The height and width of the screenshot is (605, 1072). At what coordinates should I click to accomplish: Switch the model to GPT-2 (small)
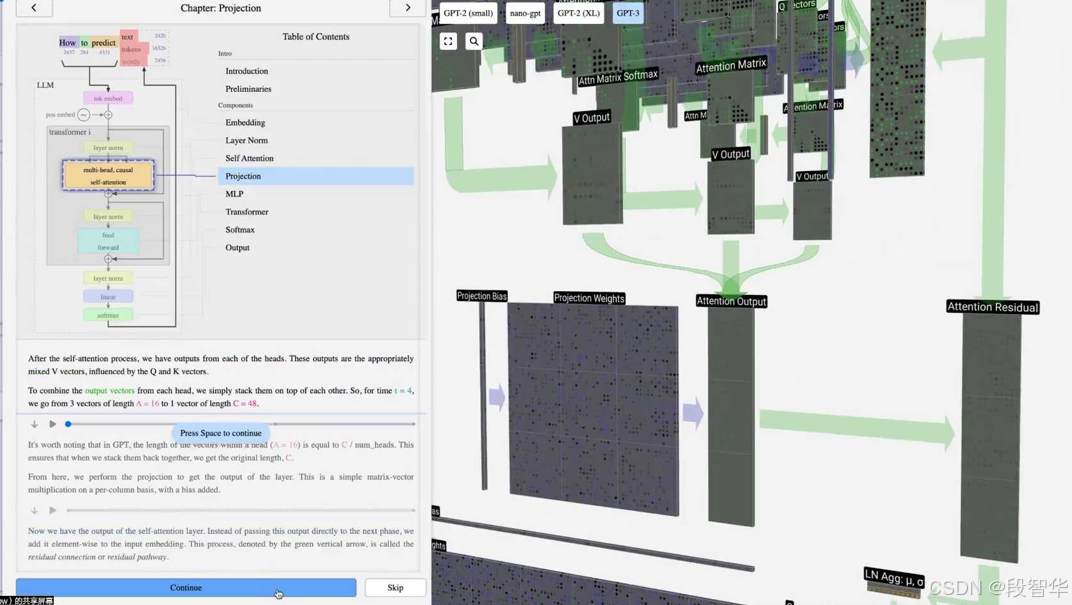[468, 13]
